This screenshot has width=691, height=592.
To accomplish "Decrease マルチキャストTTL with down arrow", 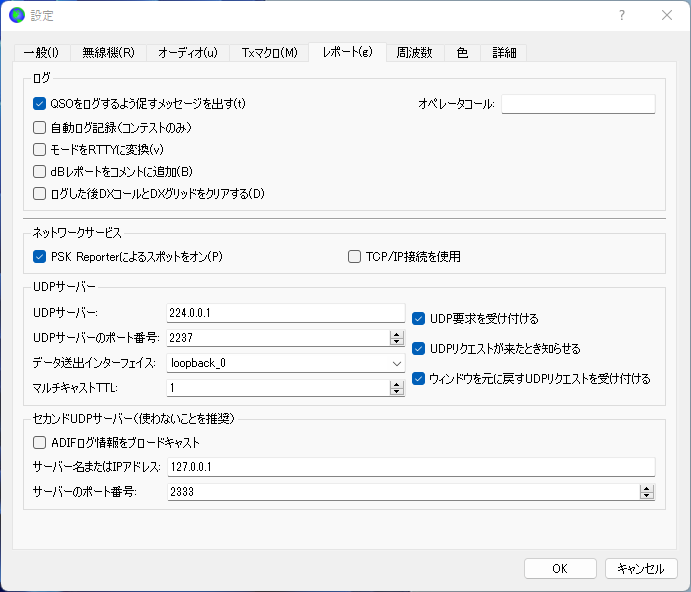I will 397,392.
